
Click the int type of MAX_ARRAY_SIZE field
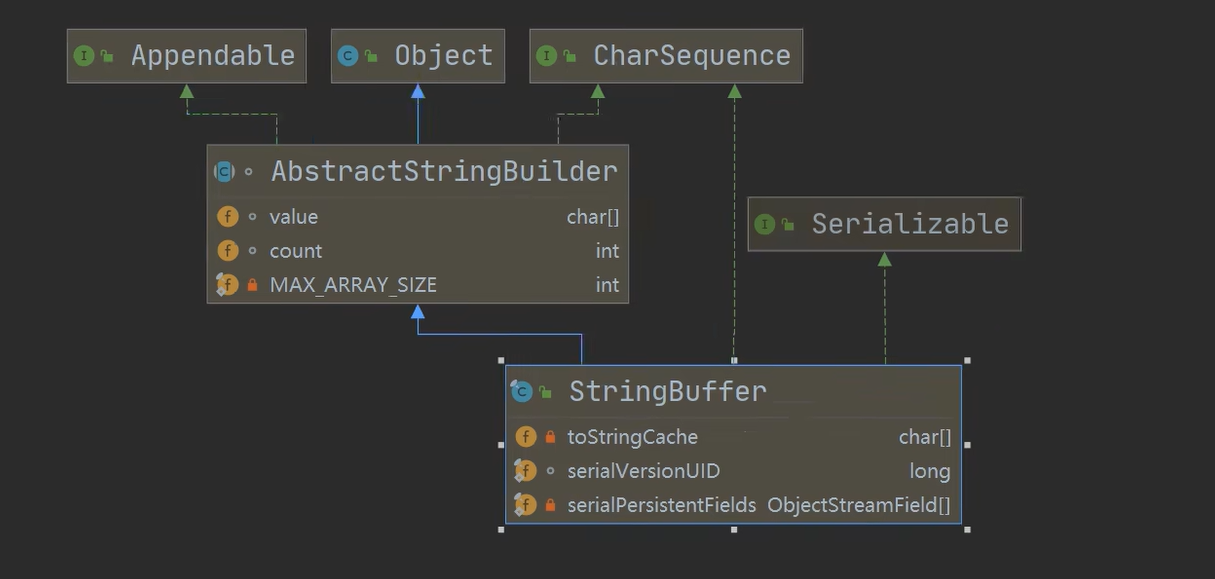[x=607, y=285]
